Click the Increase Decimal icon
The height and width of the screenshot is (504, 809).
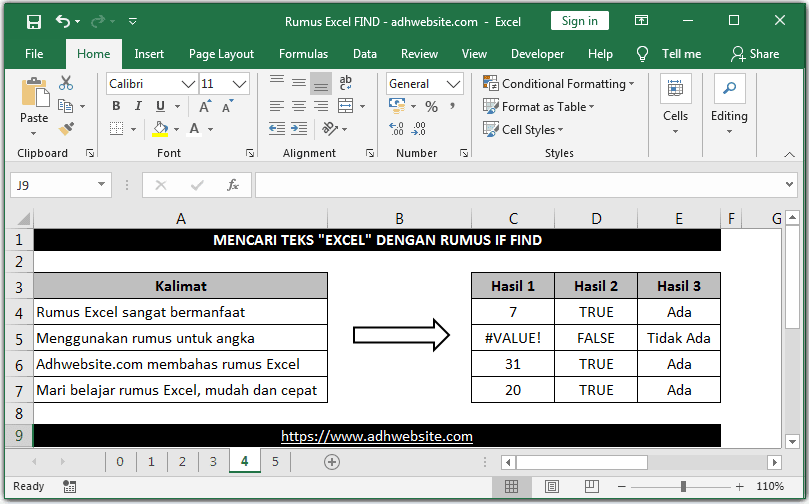coord(396,128)
